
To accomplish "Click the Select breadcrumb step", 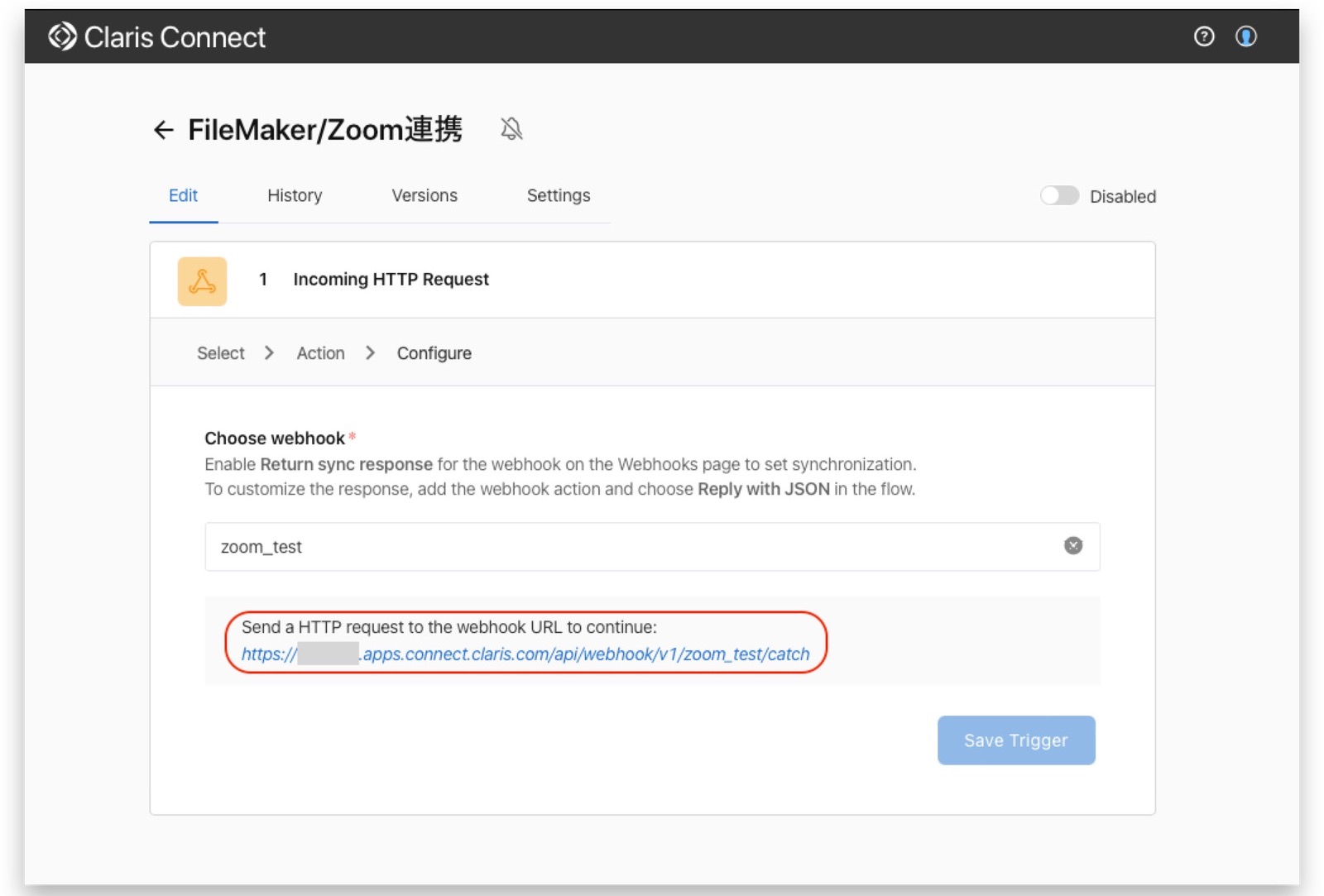I will (220, 352).
